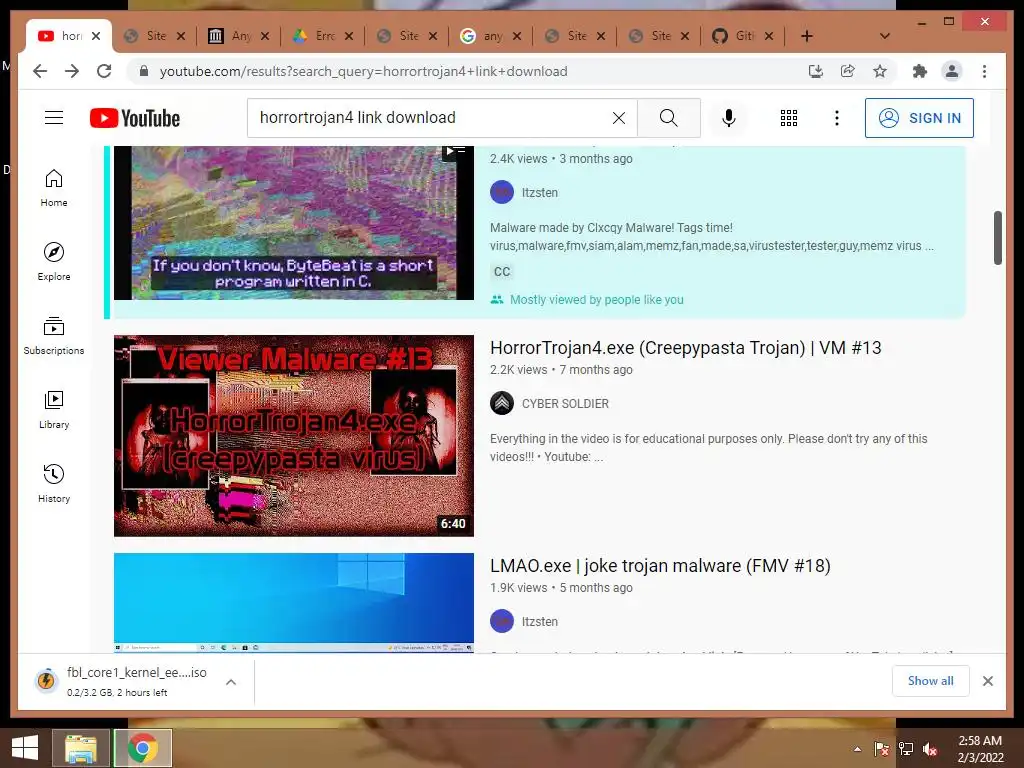Open the Chrome extensions puzzle icon
Image resolution: width=1024 pixels, height=768 pixels.
(920, 71)
